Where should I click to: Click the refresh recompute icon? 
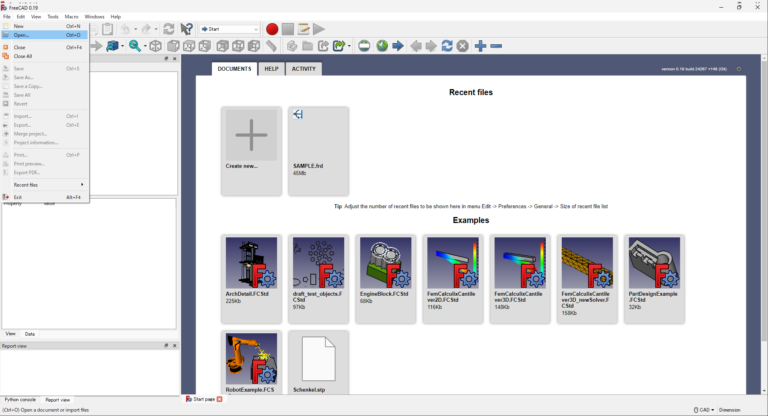(168, 29)
